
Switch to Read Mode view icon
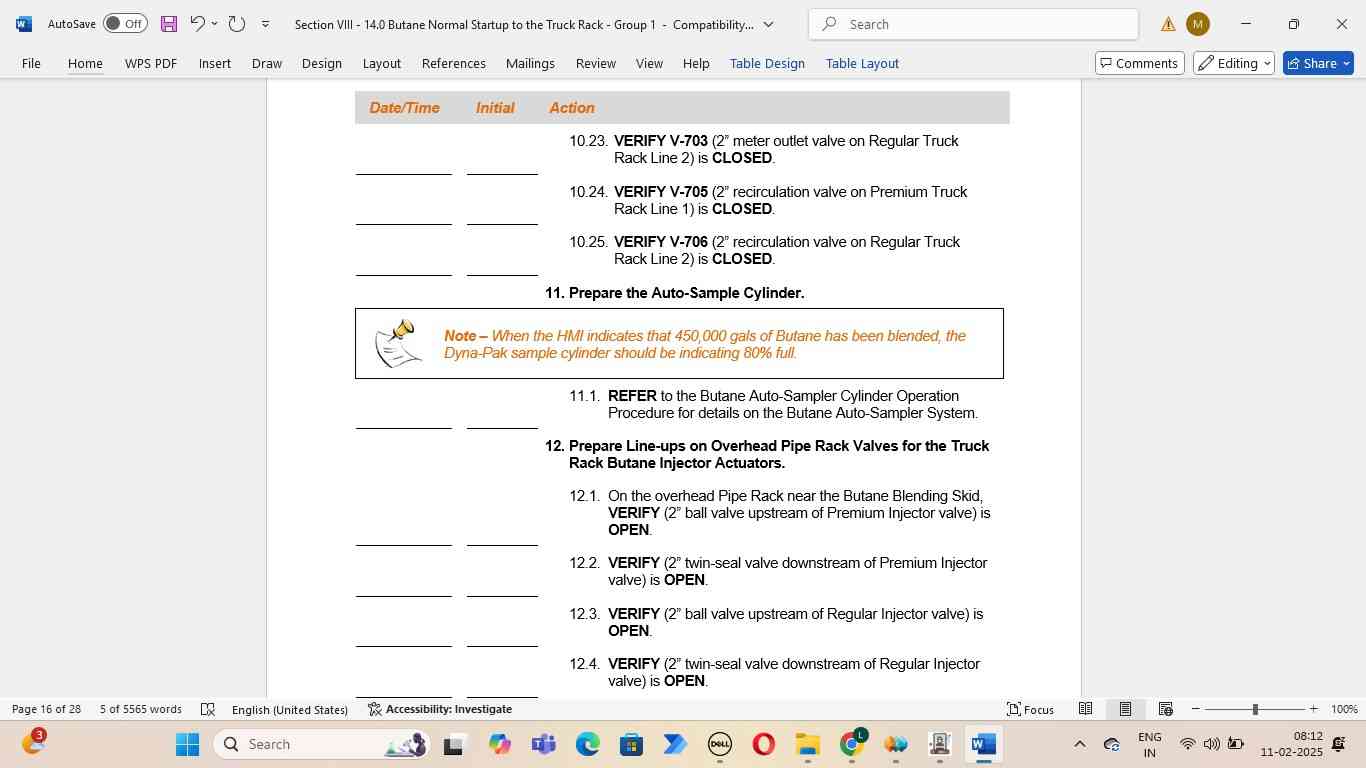1085,709
